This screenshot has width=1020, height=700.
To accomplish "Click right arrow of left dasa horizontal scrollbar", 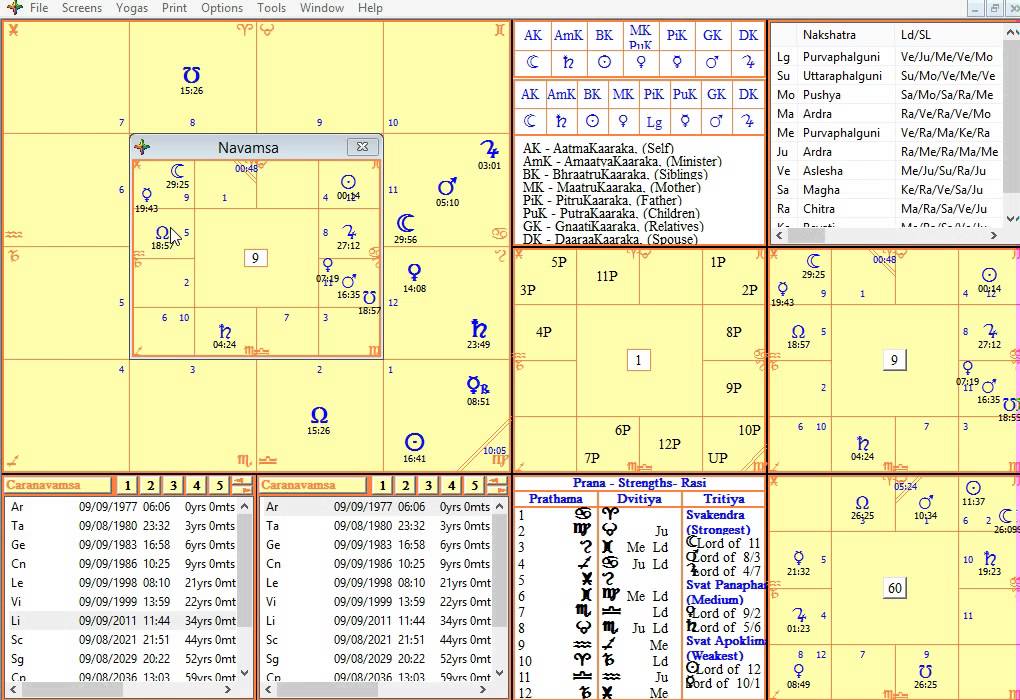I will [228, 689].
